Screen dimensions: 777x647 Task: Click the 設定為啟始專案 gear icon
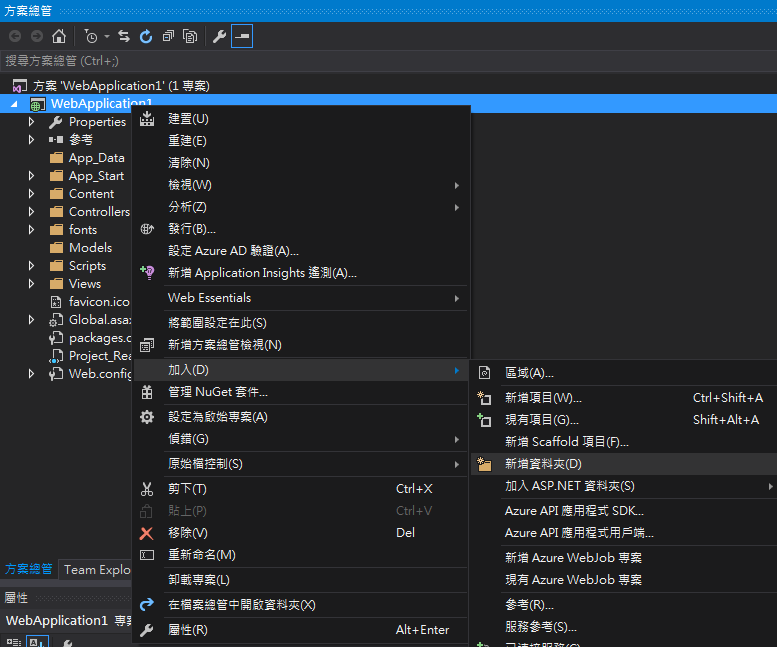coord(147,417)
